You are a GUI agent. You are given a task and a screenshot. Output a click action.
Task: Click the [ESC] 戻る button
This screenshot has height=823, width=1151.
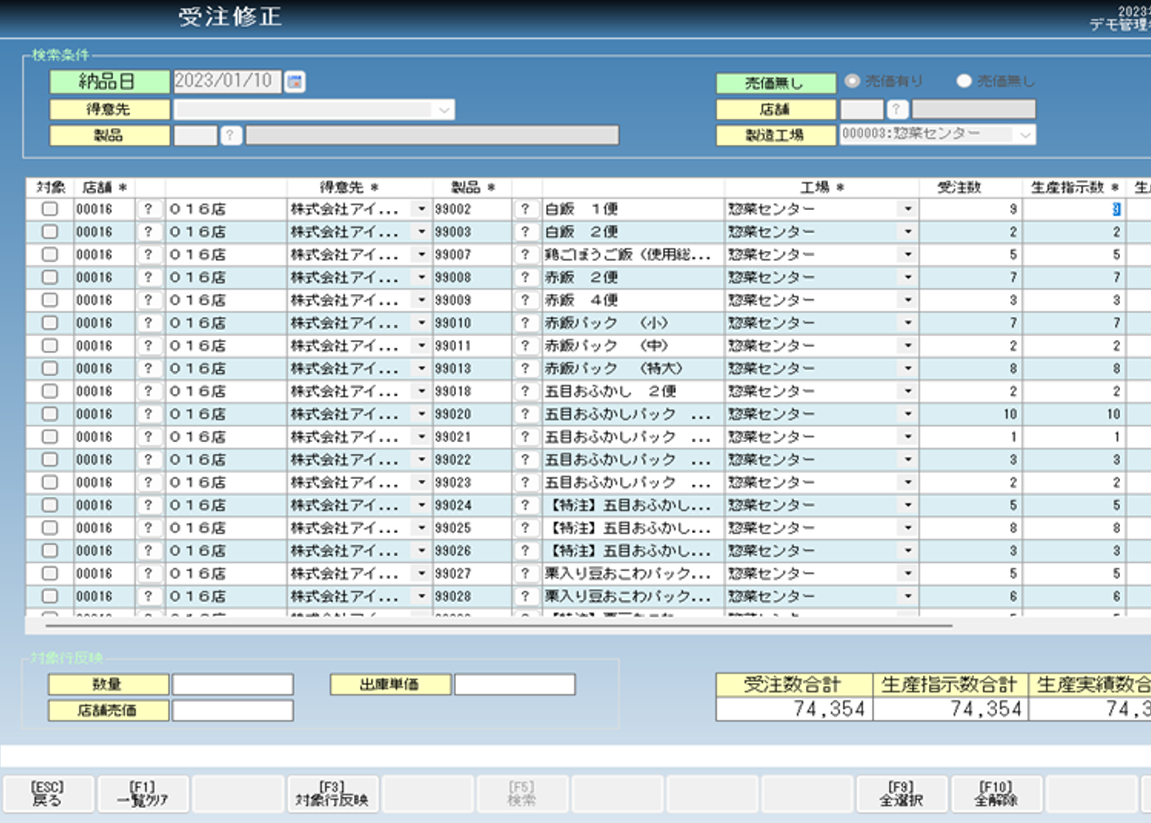click(48, 794)
